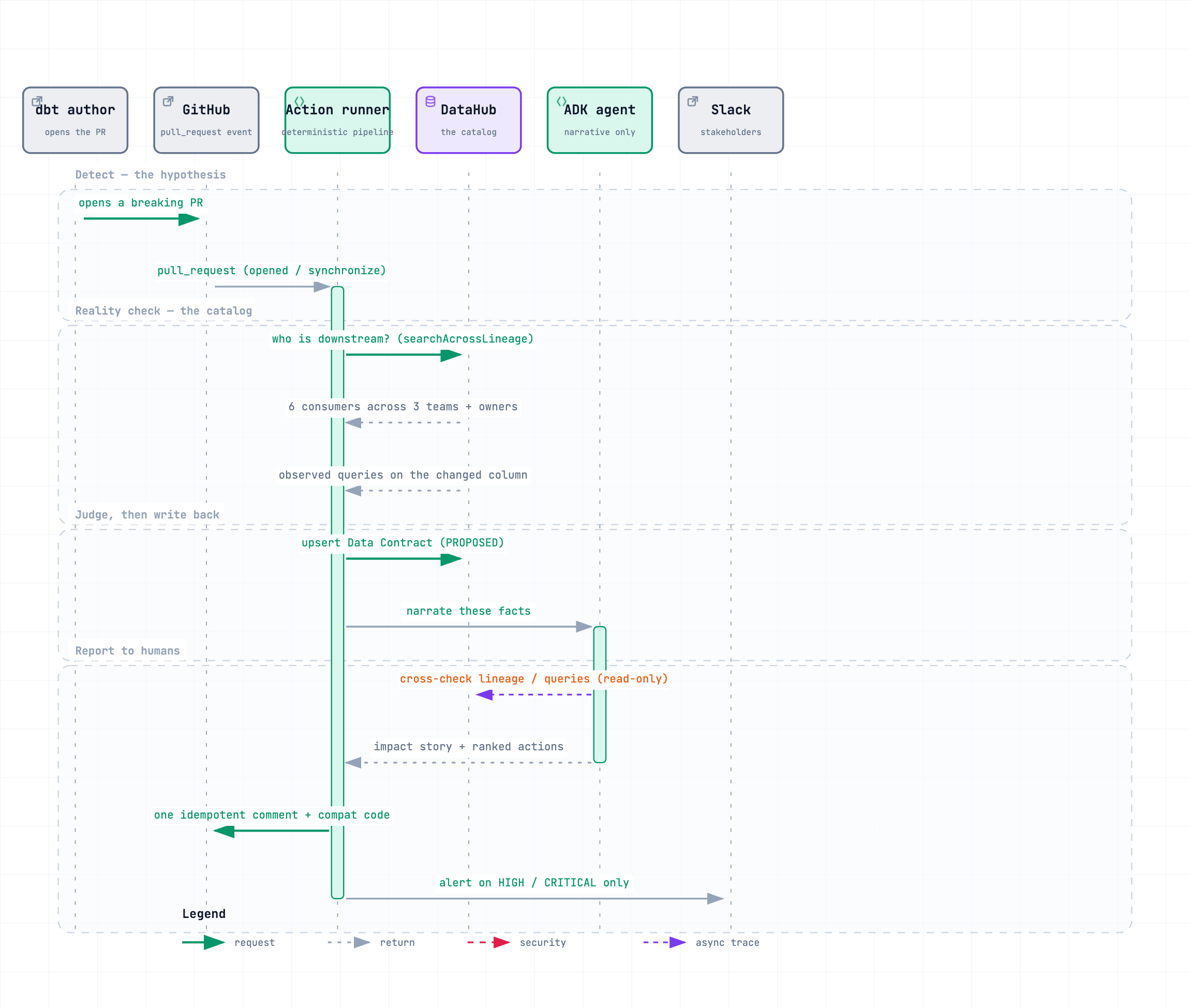
Task: Click the gray dashed return arrow in legend
Action: (x=349, y=942)
